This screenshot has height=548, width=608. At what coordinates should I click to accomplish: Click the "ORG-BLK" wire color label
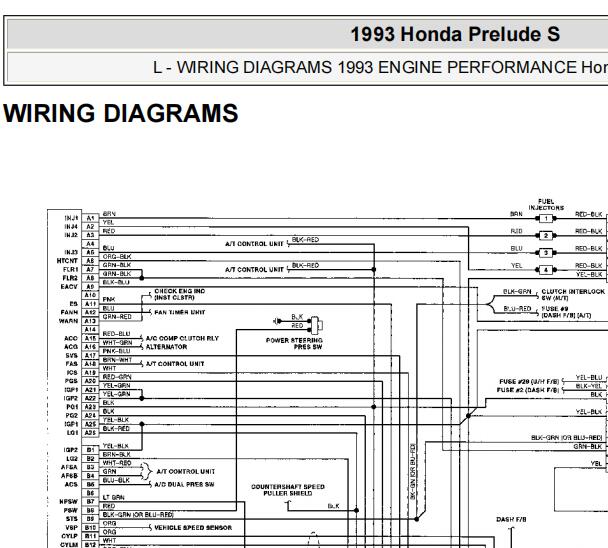point(117,257)
